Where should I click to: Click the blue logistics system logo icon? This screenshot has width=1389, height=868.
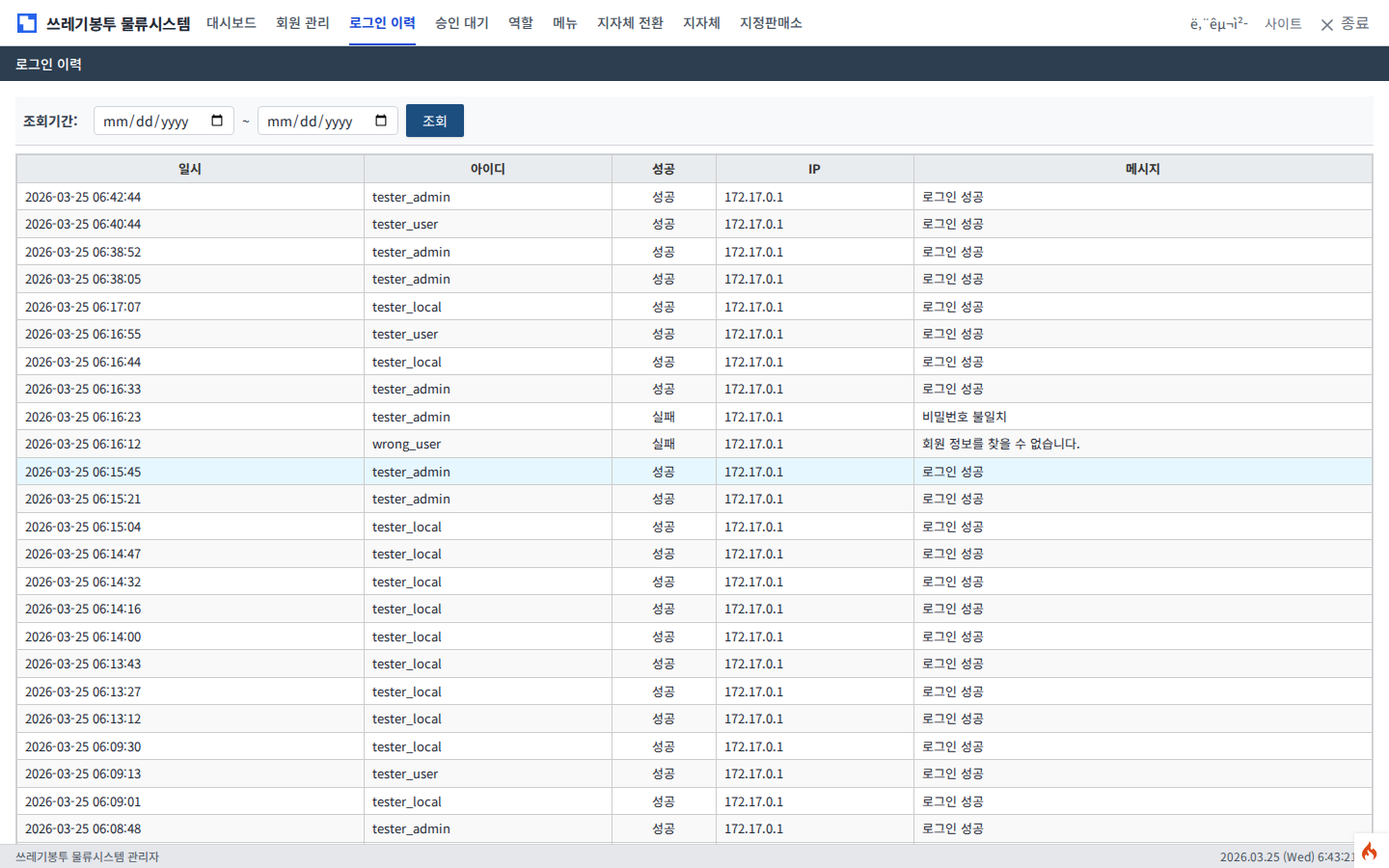click(27, 23)
